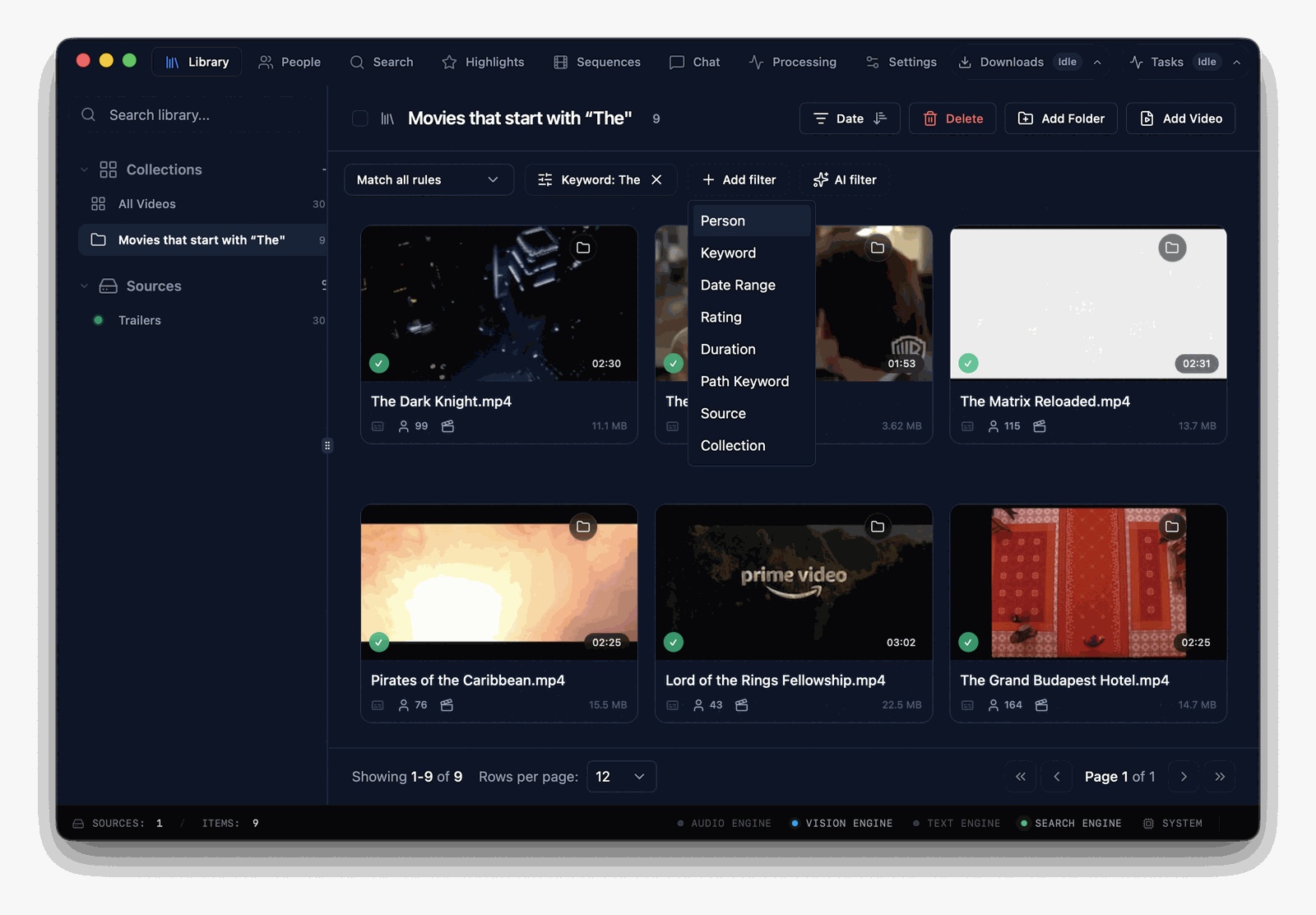Click the clapperboard icon on The Dark Knight
Image resolution: width=1316 pixels, height=915 pixels.
point(447,426)
